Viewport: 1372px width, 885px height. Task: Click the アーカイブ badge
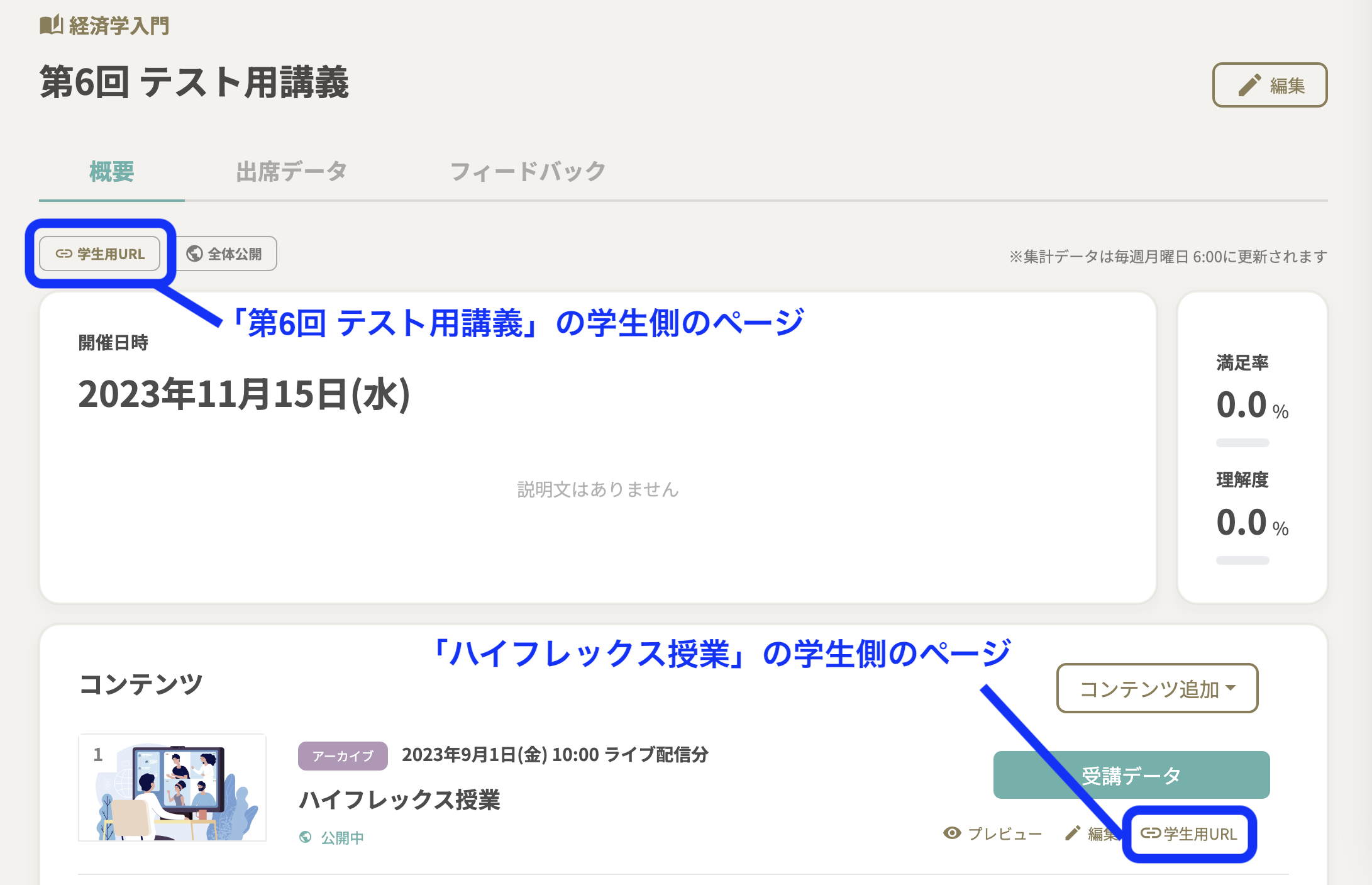[x=343, y=755]
